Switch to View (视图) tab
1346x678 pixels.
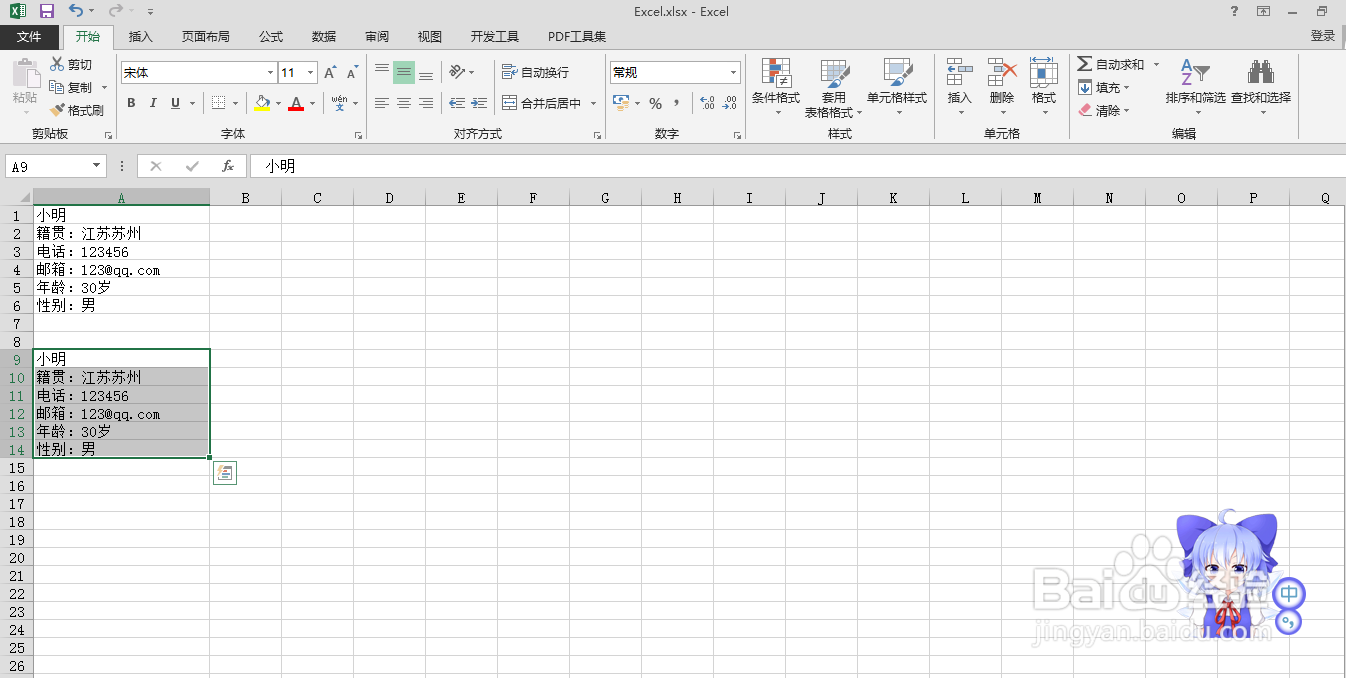430,36
